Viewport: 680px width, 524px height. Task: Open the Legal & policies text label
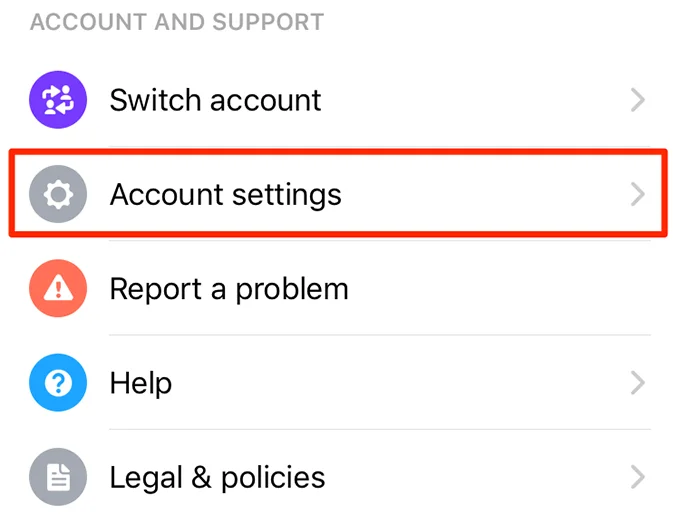[217, 477]
